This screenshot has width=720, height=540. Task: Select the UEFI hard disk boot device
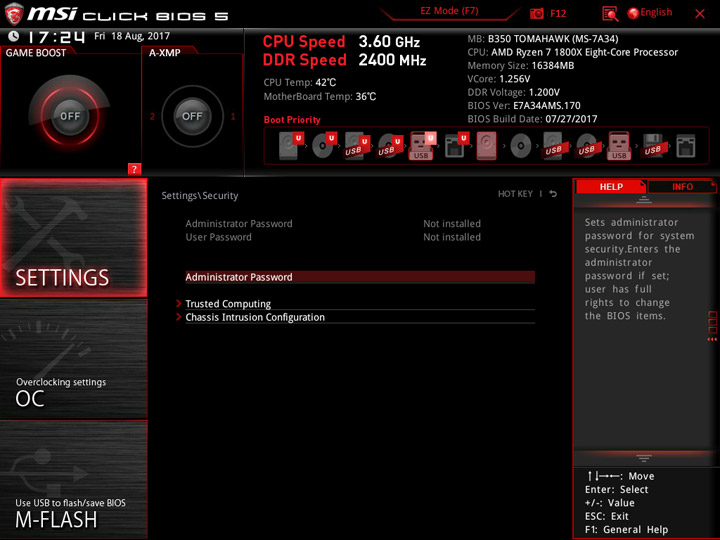291,146
